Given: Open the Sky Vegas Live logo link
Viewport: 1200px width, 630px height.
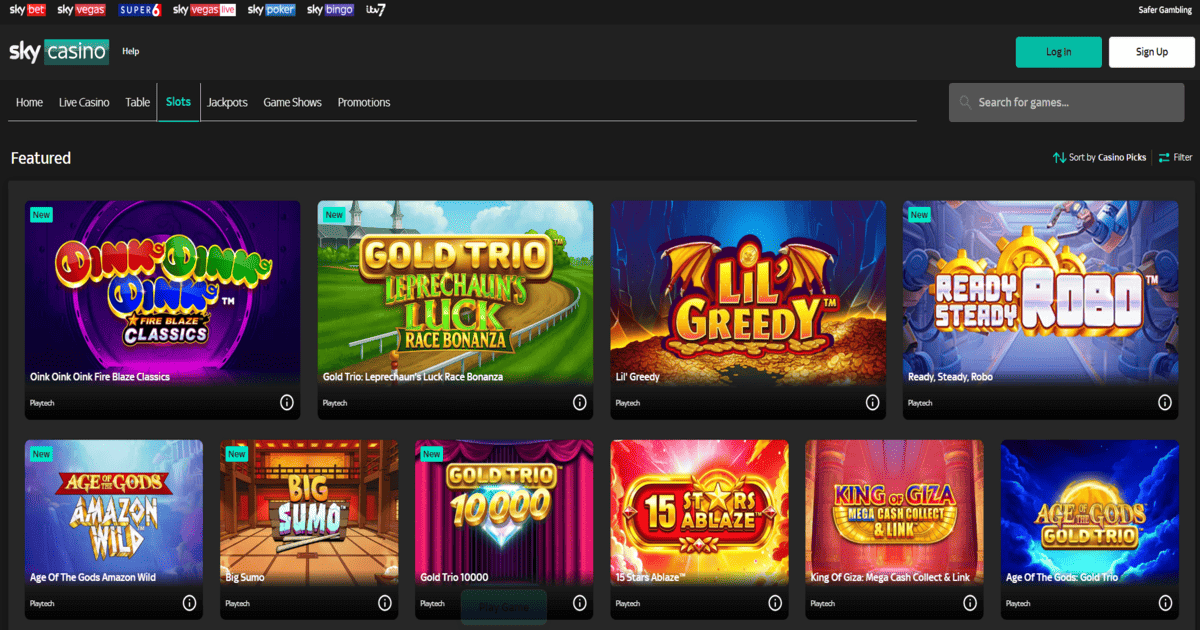Looking at the screenshot, I should click(204, 10).
